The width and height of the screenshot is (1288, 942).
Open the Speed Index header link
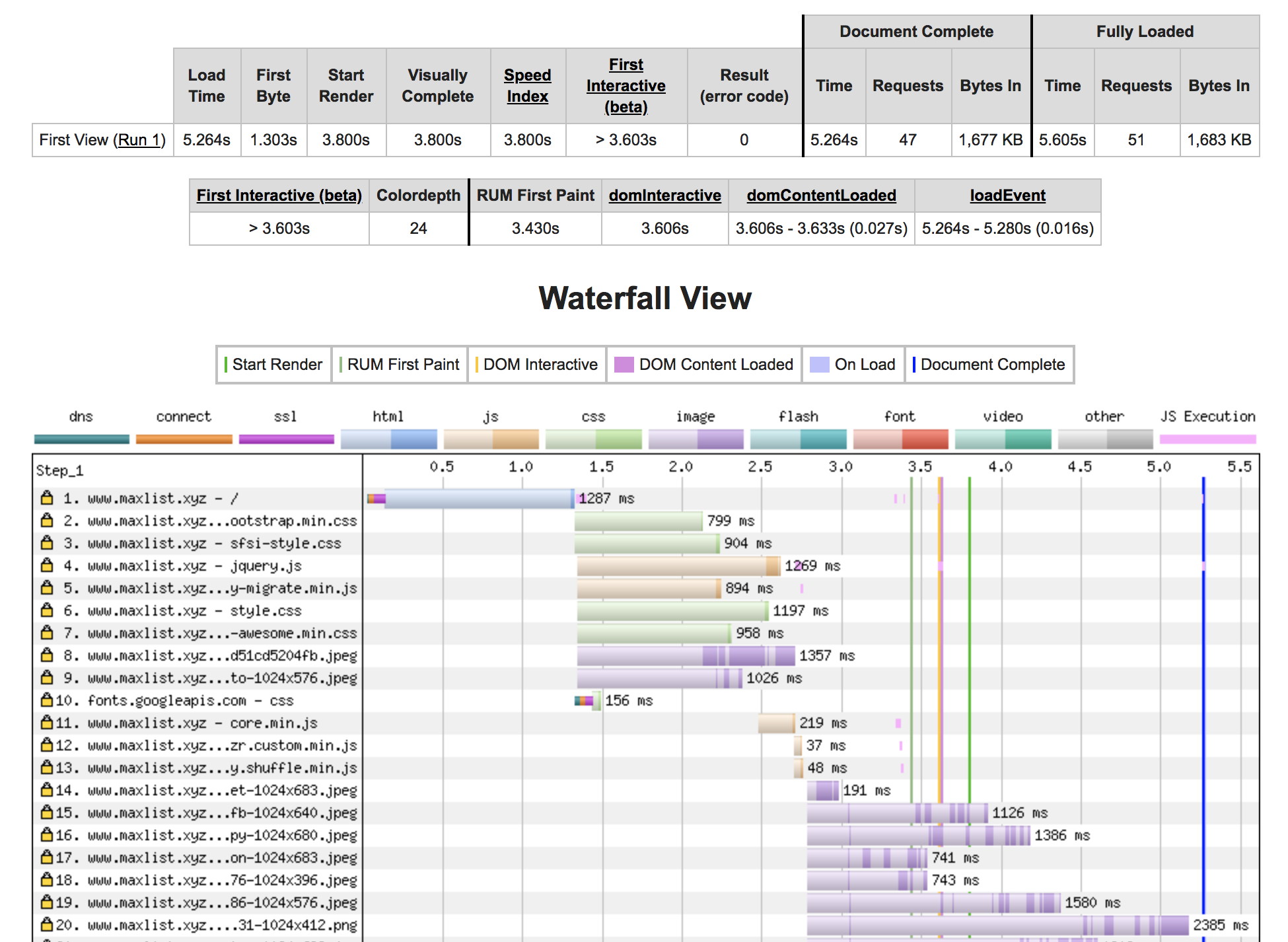point(527,86)
